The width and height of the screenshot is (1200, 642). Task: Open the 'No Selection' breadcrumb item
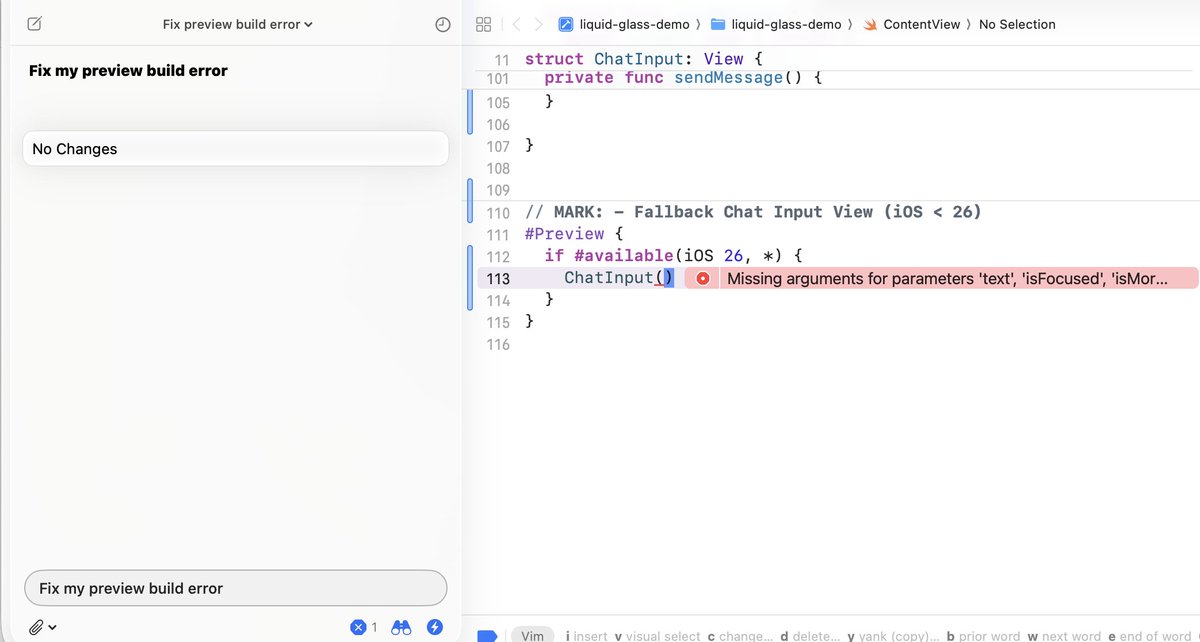pyautogui.click(x=1017, y=24)
